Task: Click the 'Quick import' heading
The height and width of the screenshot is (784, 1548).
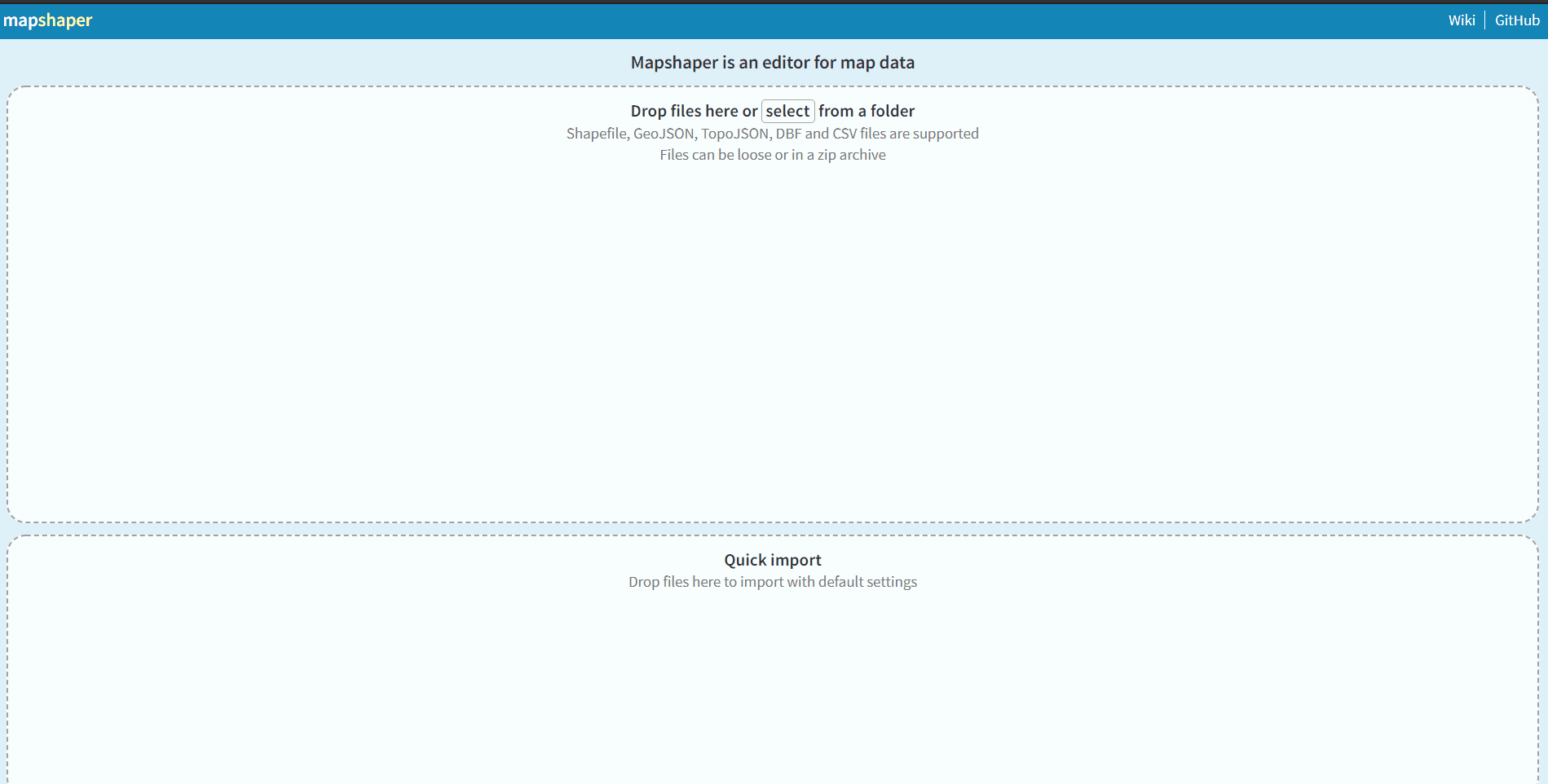Action: pyautogui.click(x=773, y=560)
